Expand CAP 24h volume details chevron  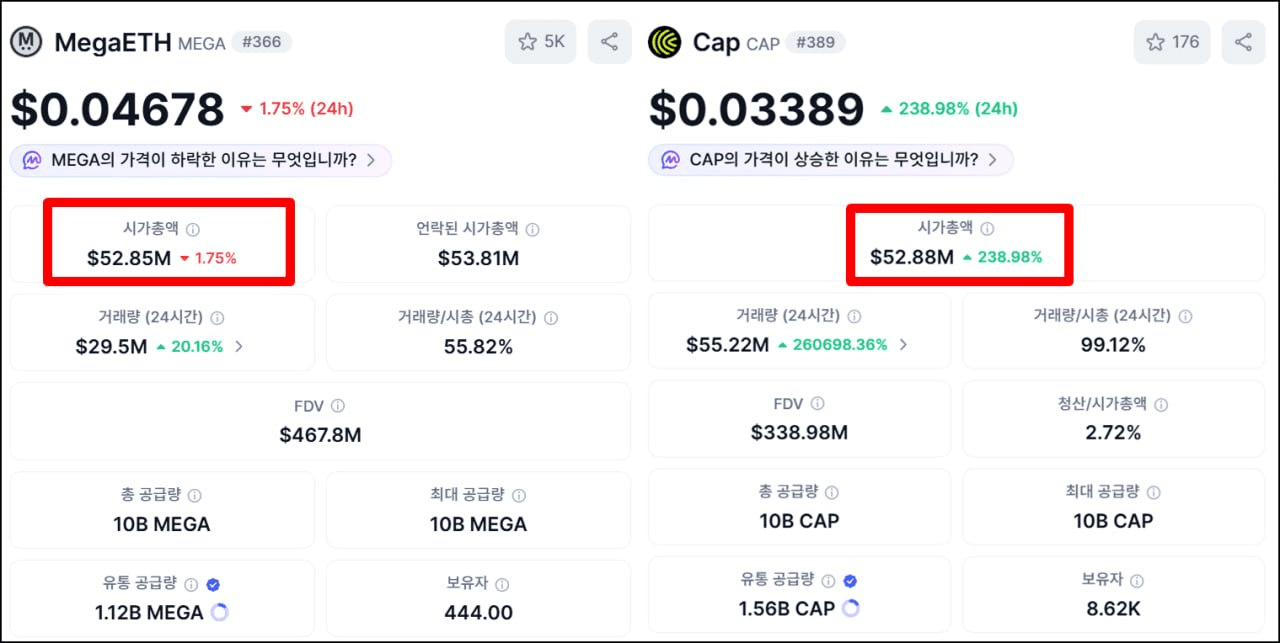(903, 345)
